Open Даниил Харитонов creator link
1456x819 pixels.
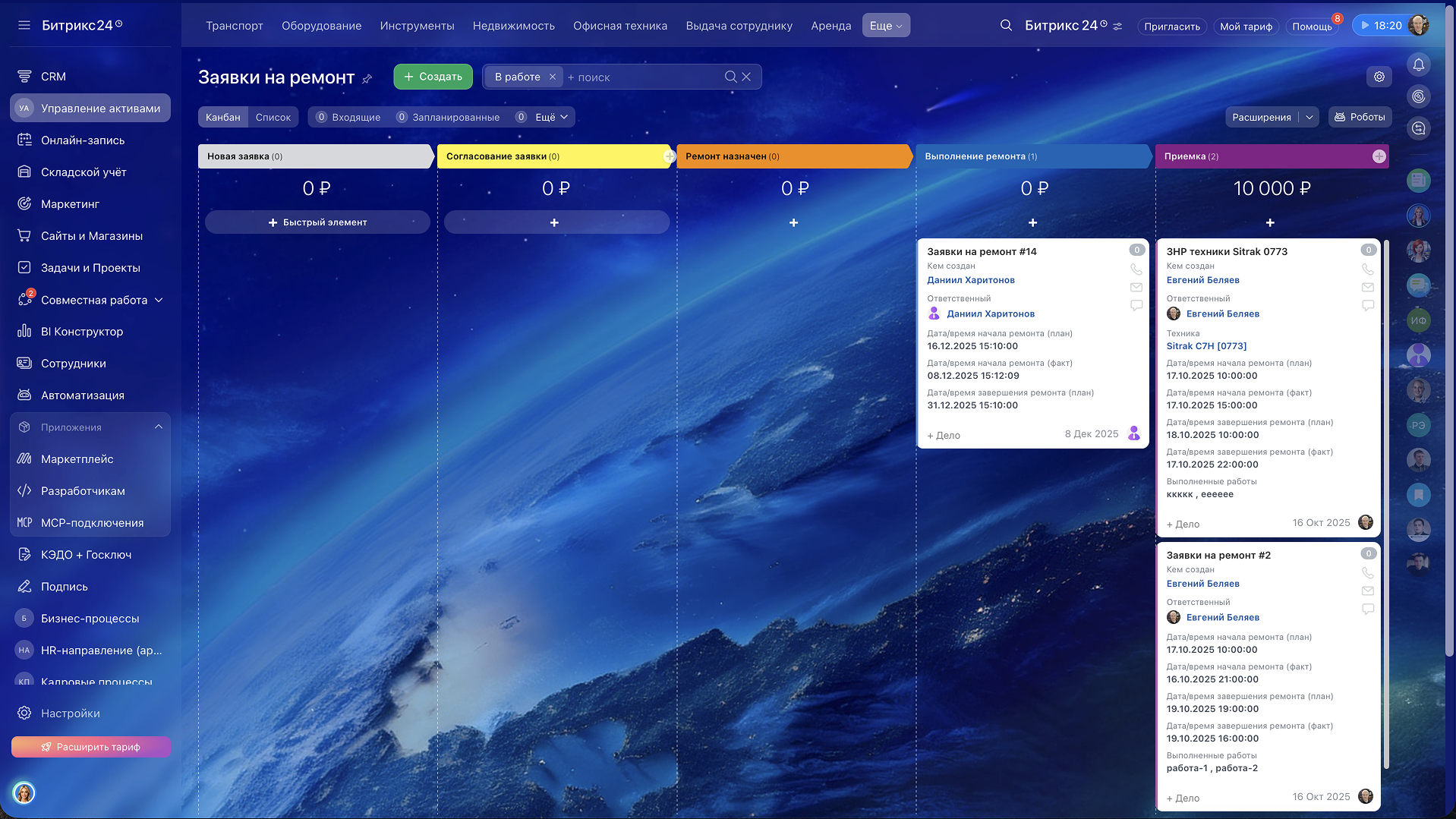[970, 280]
